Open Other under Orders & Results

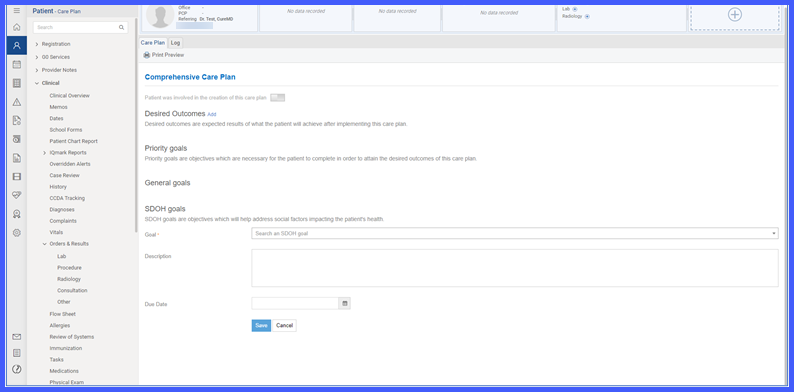coord(64,302)
